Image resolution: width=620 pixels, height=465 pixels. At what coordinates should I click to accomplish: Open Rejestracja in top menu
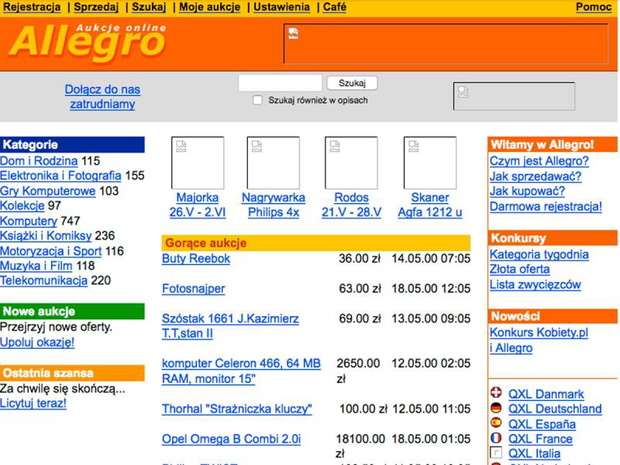[x=32, y=7]
